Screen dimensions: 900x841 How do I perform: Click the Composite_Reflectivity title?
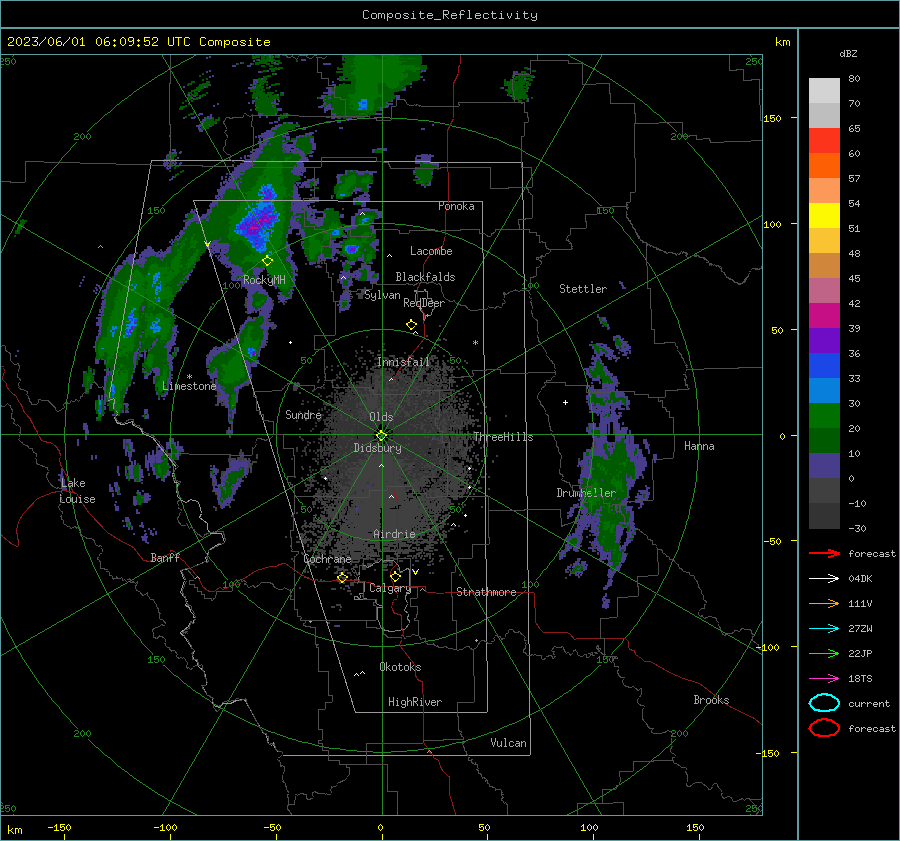point(449,15)
